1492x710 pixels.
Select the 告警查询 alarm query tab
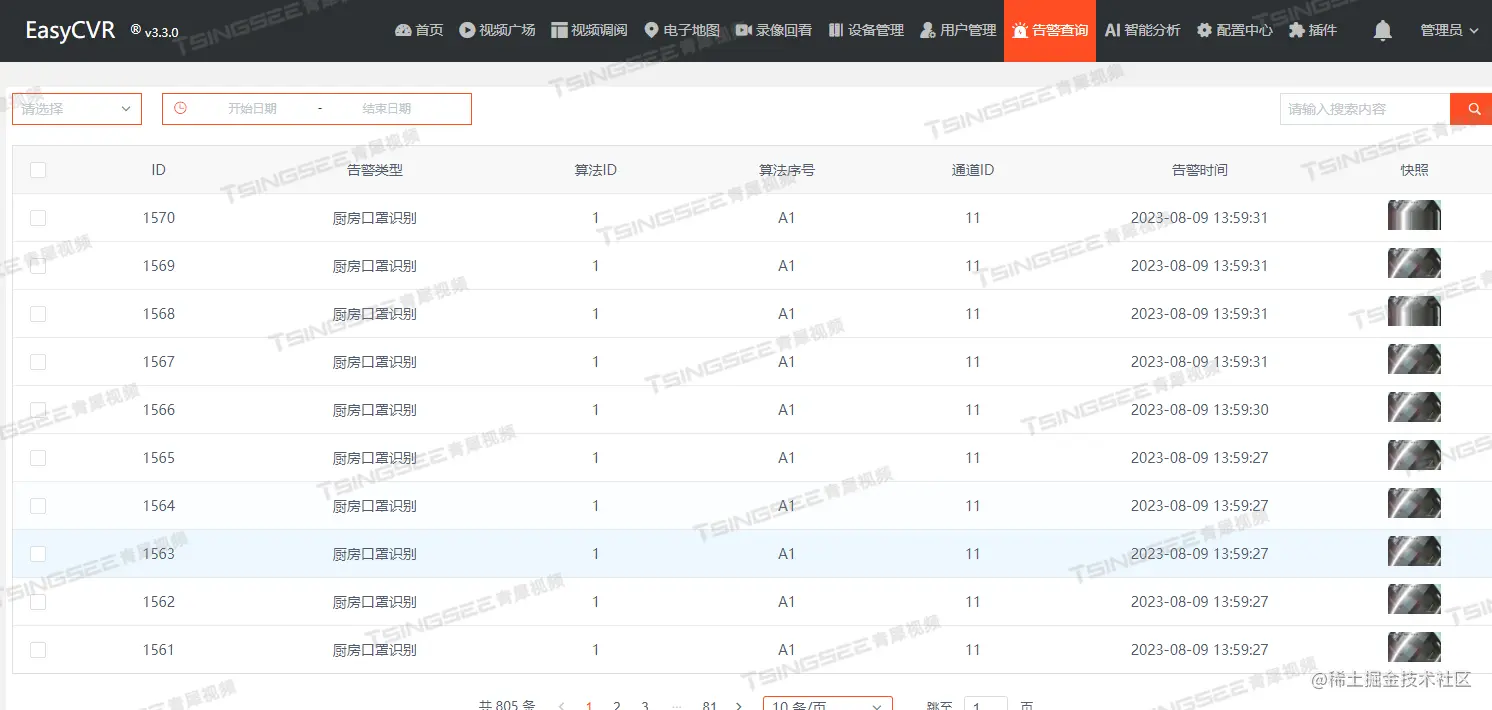(x=1050, y=31)
